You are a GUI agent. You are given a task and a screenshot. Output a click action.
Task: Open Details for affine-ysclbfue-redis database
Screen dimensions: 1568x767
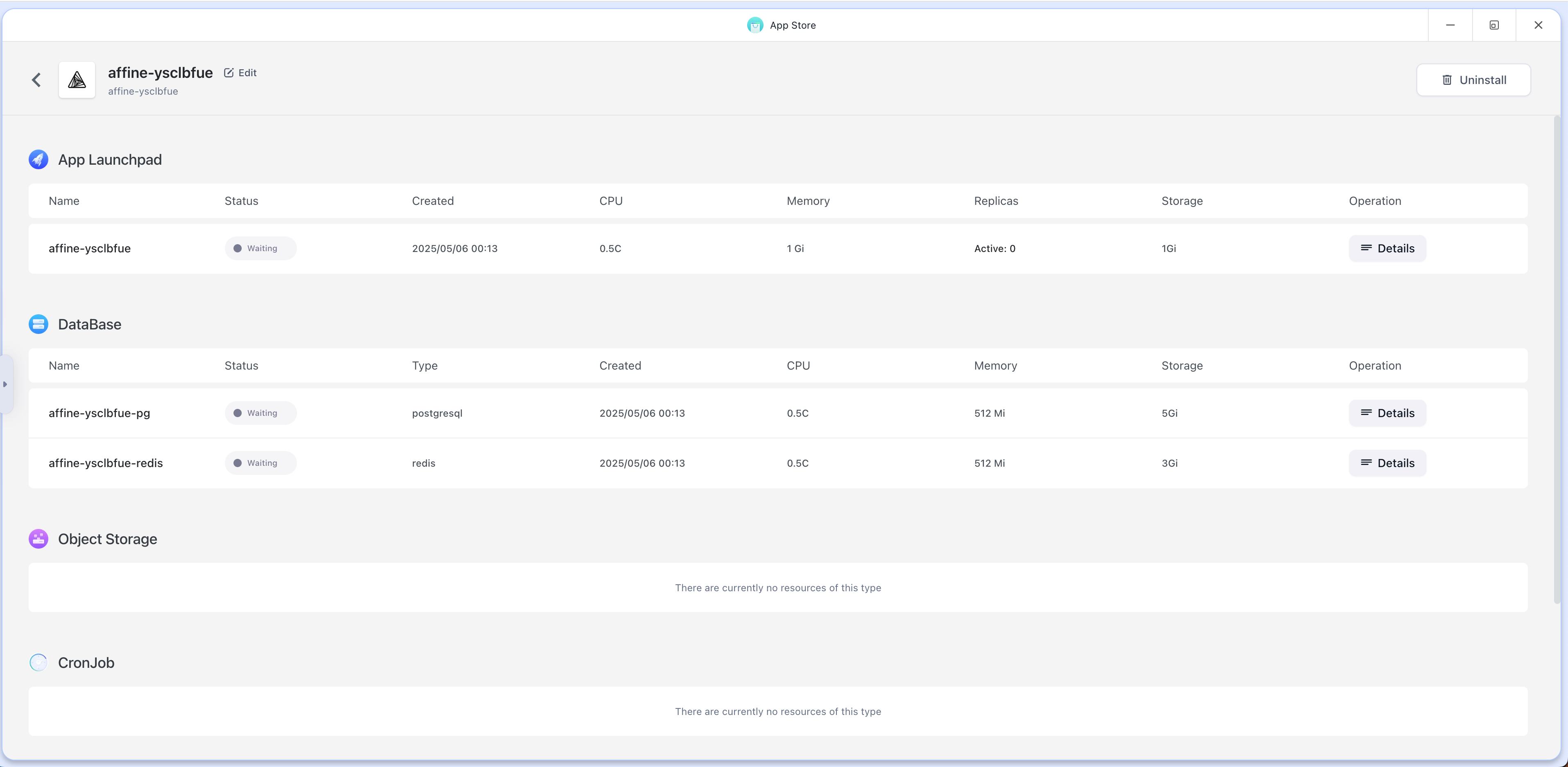[x=1387, y=463]
